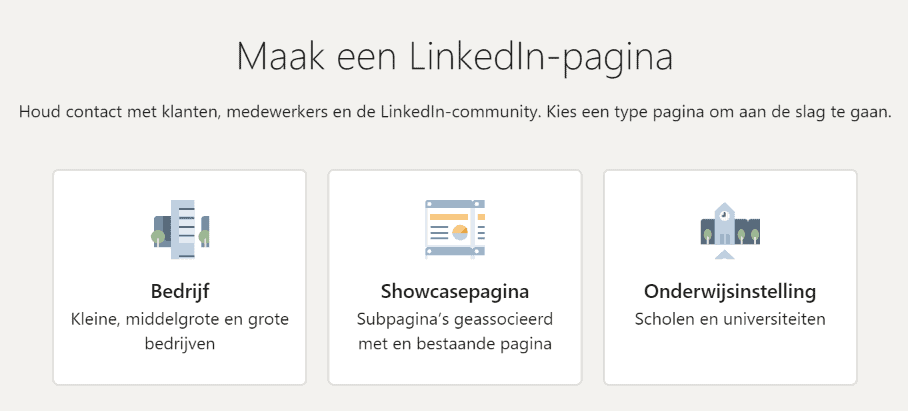Click the trees right of the school building
Image resolution: width=908 pixels, height=411 pixels.
748,236
